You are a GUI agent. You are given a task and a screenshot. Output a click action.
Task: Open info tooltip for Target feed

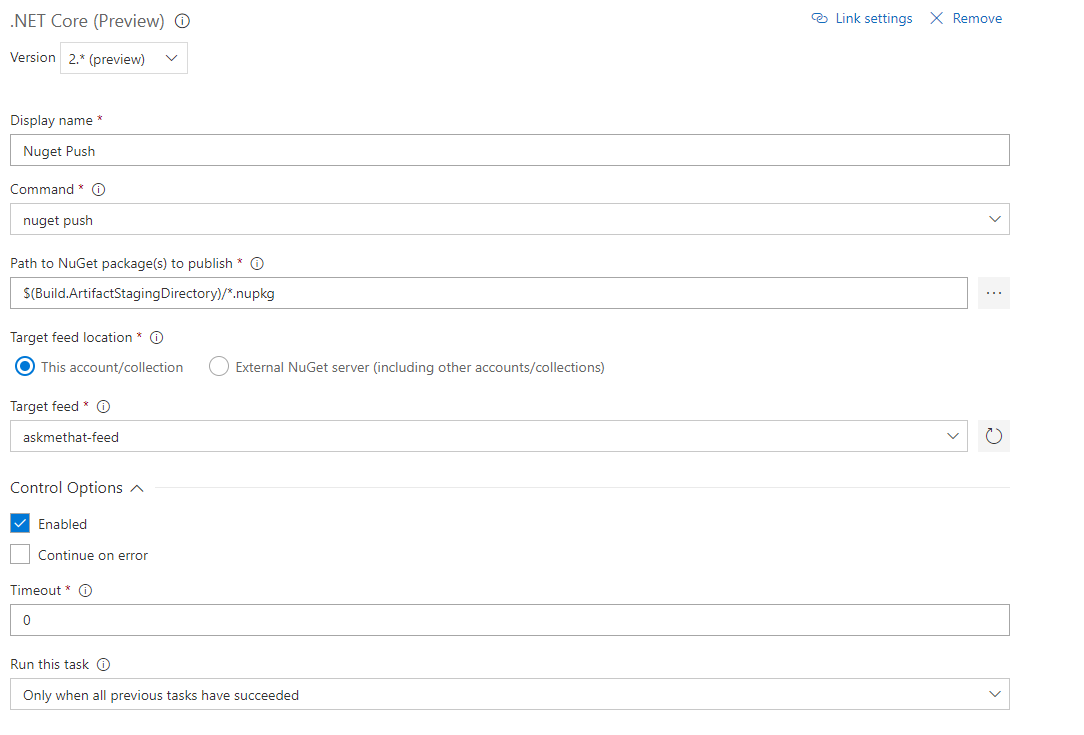click(104, 407)
